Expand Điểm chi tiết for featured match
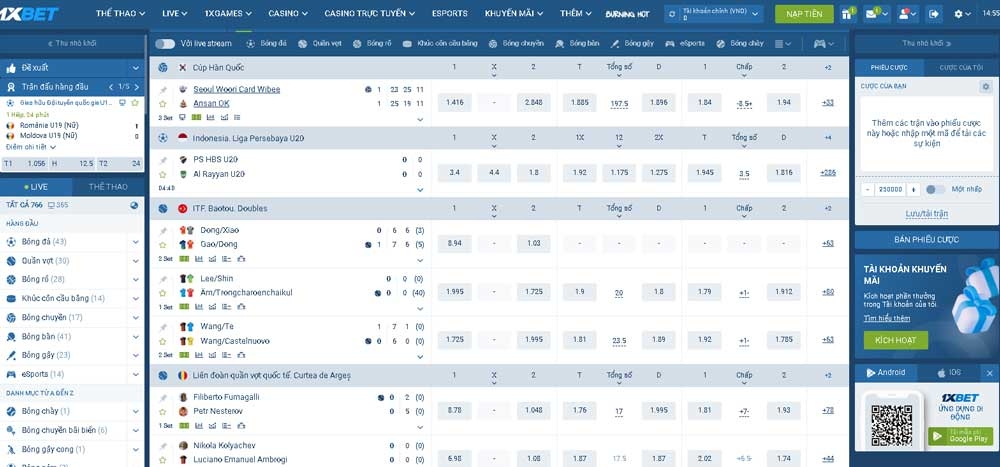This screenshot has width=1000, height=467. coord(31,147)
